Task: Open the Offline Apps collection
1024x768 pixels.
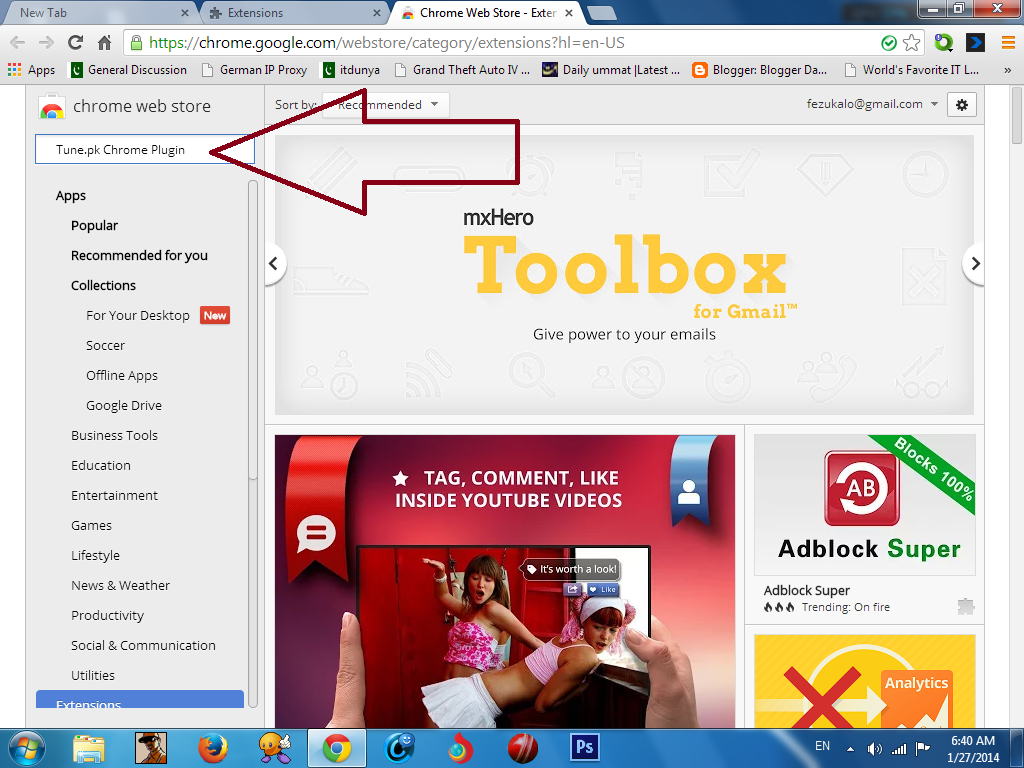Action: tap(121, 376)
